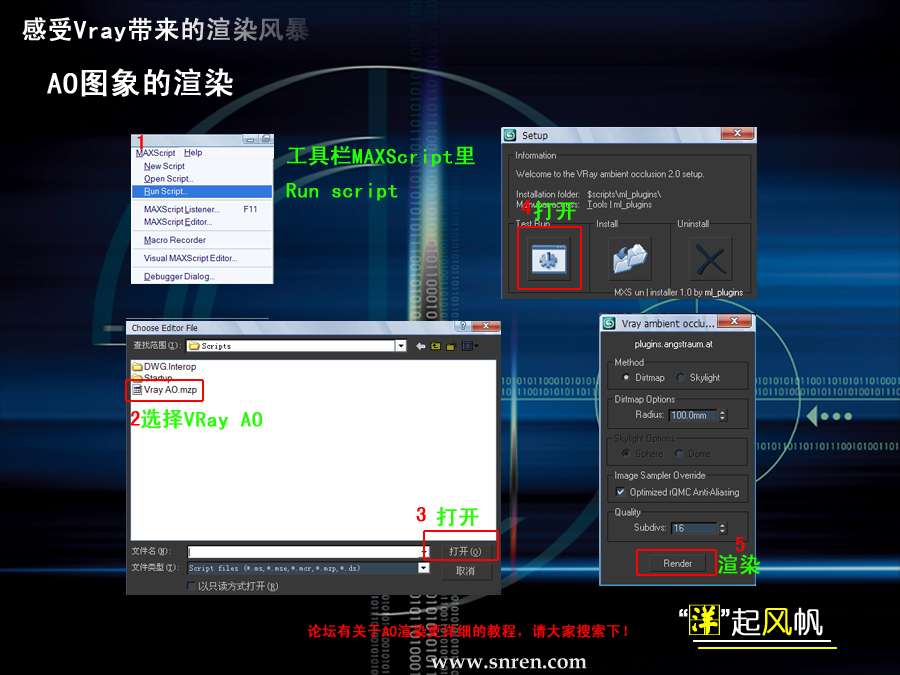Select the Dirtmap radio button
The image size is (900, 675).
[x=626, y=378]
